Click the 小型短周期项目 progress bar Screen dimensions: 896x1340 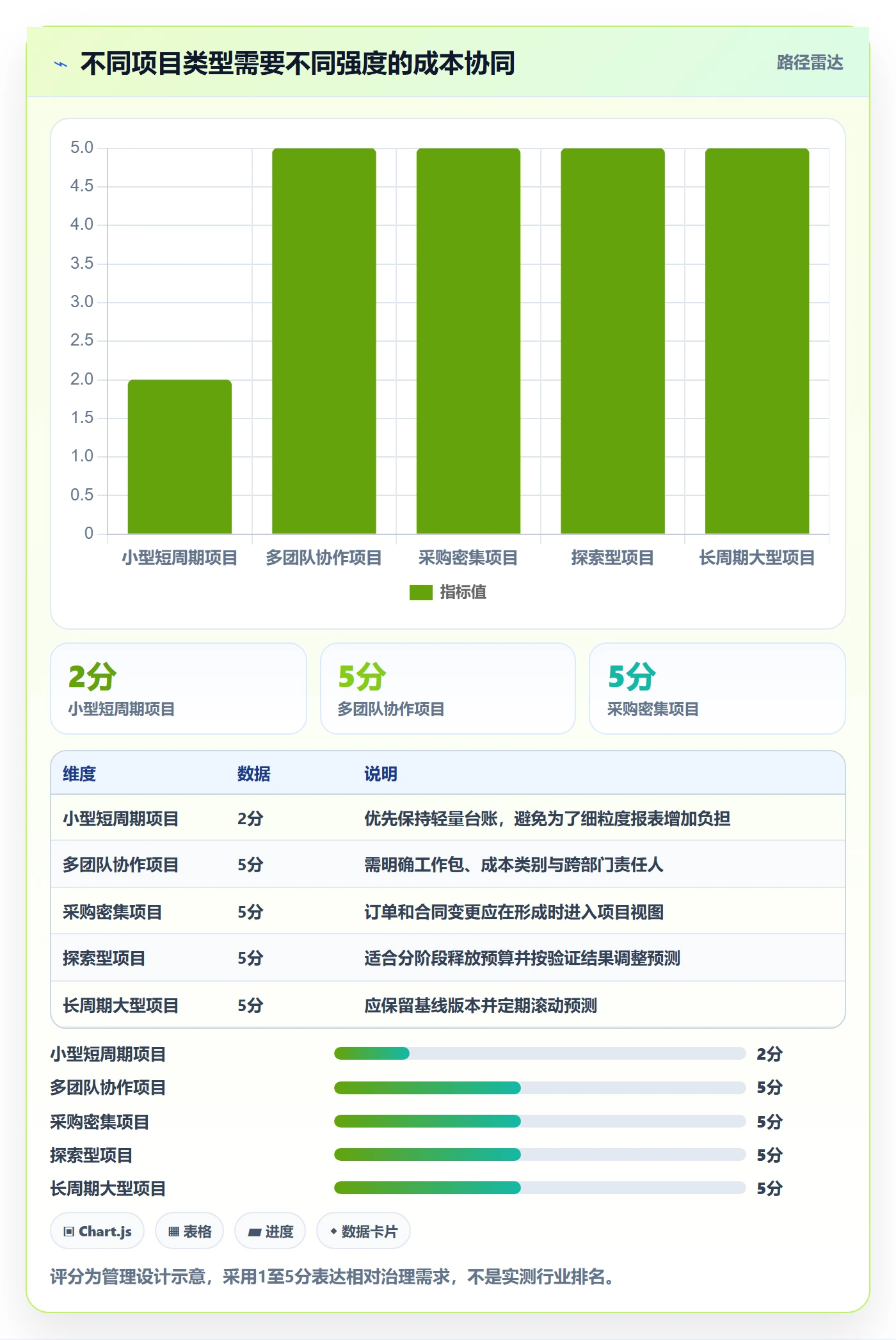tap(540, 1053)
